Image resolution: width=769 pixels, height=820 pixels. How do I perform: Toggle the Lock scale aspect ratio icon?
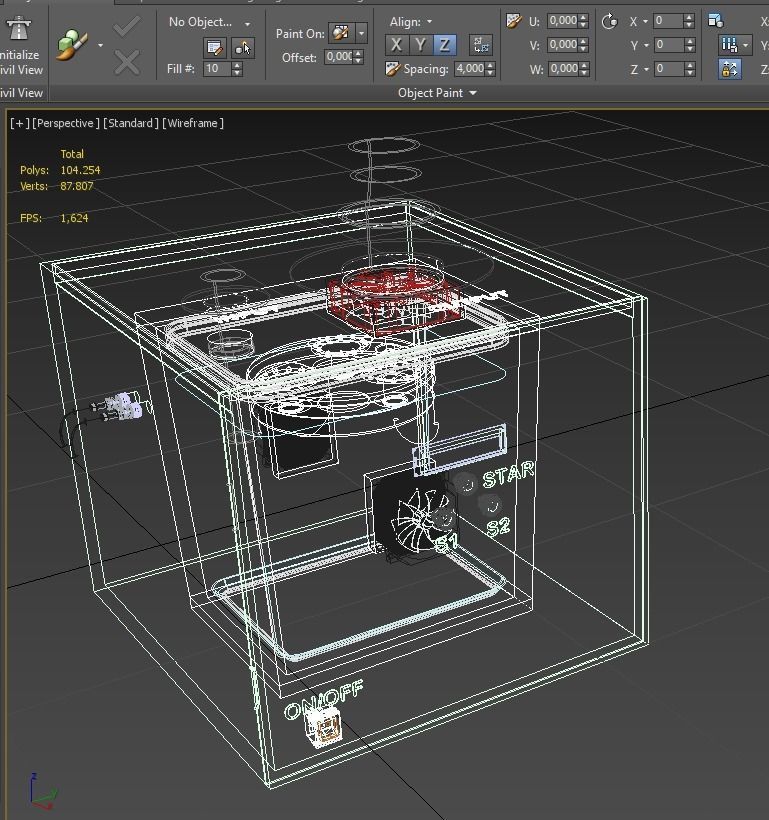(730, 69)
